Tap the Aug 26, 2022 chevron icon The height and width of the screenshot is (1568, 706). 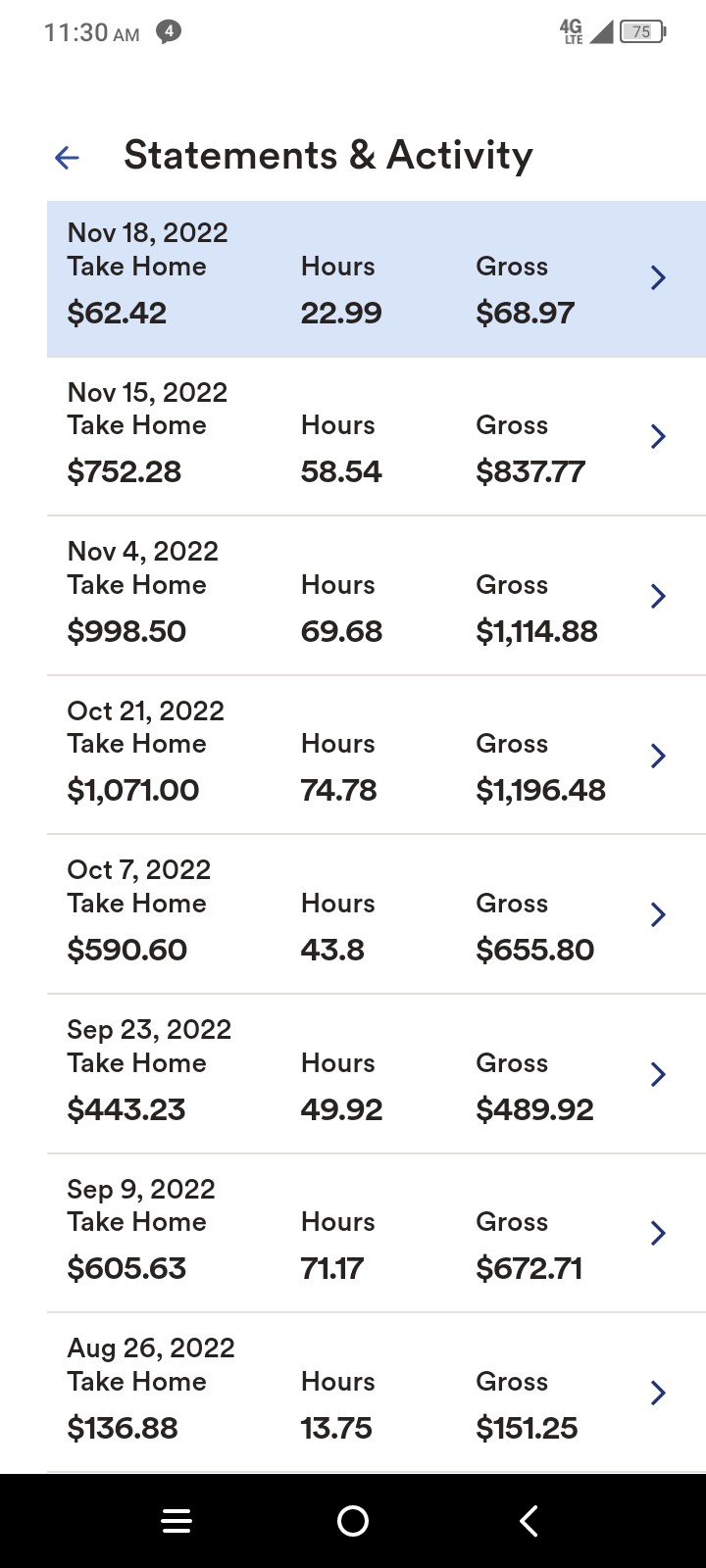pos(658,1393)
